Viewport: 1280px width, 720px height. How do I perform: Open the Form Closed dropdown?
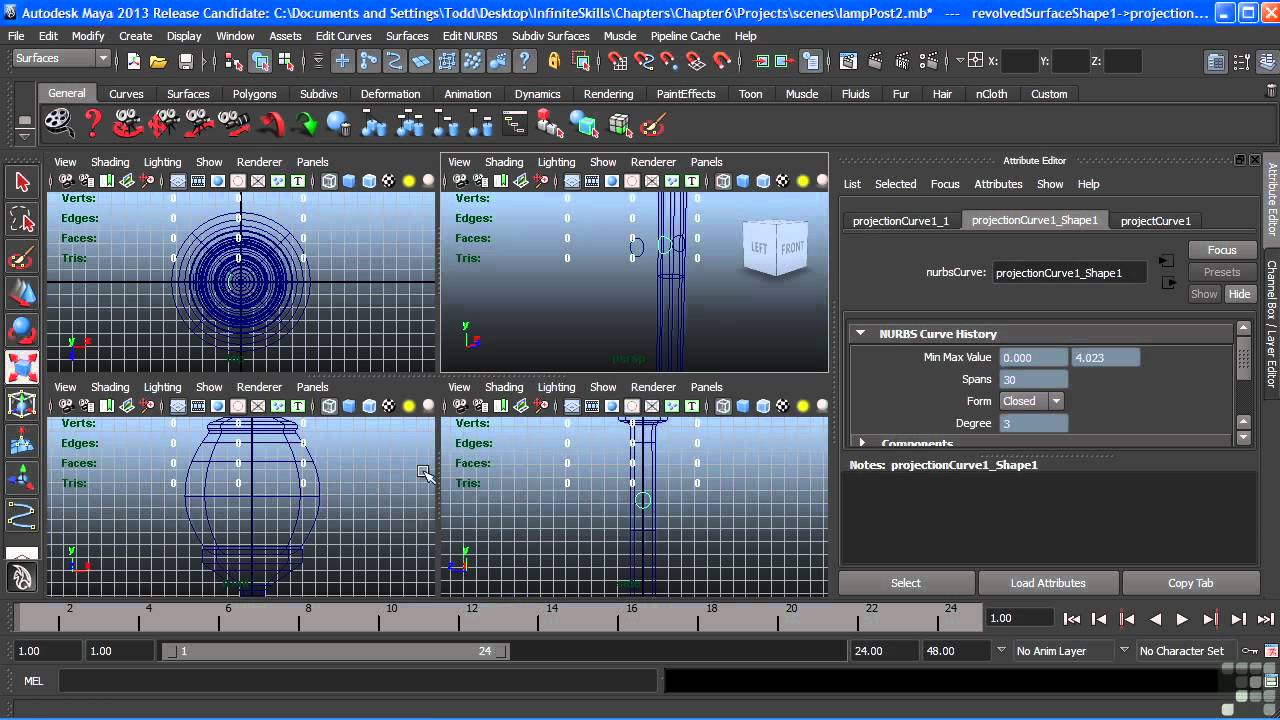tap(1032, 401)
